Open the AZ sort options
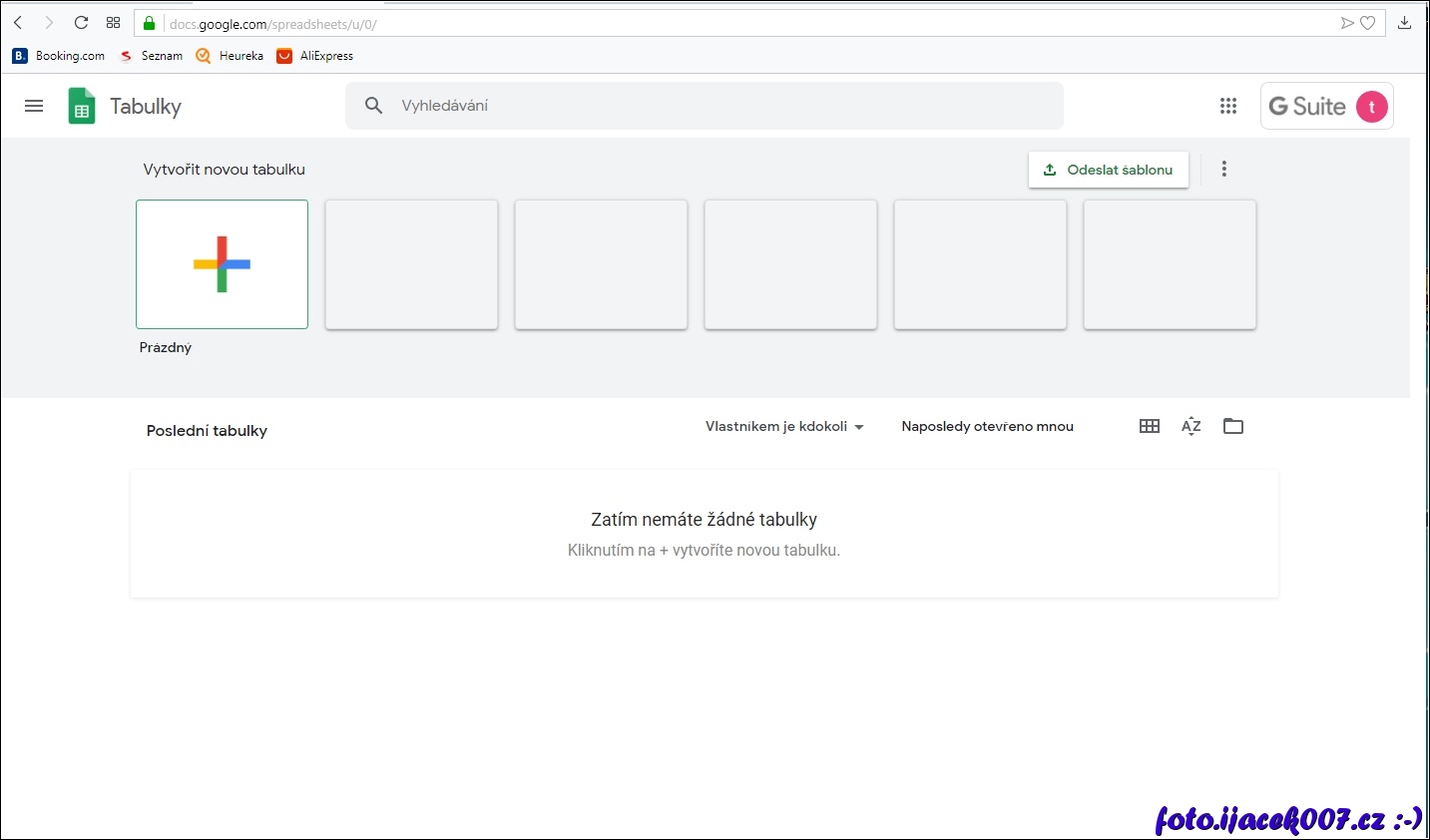 coord(1191,426)
